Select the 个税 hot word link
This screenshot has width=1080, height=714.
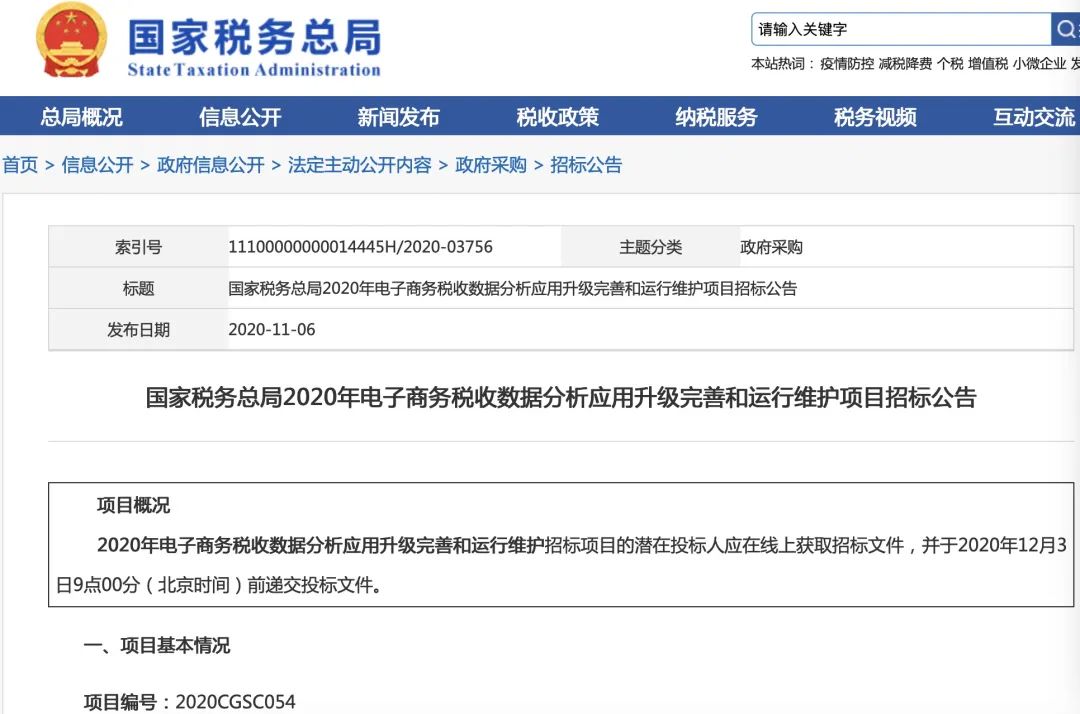tap(950, 63)
